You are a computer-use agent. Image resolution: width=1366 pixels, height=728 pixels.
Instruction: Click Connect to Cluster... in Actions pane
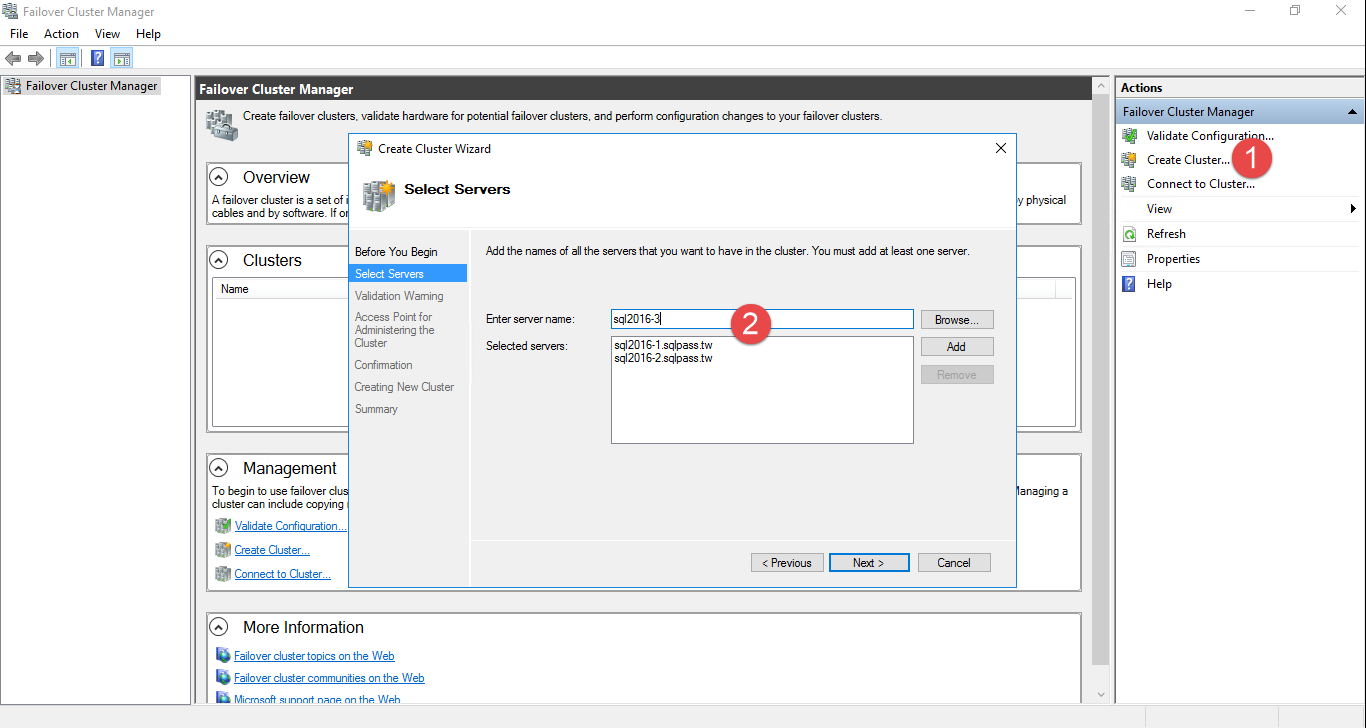point(1201,184)
